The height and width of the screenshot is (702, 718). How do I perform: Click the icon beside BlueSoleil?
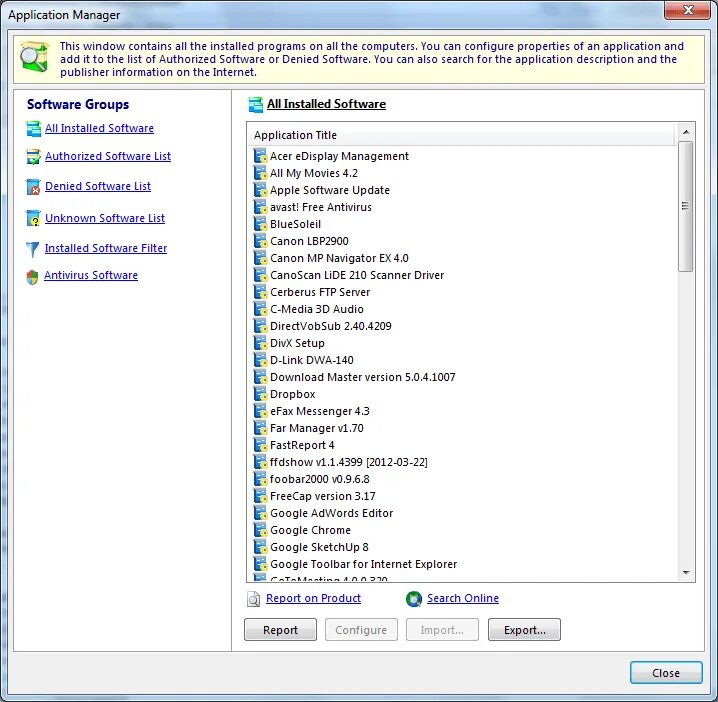pos(260,224)
